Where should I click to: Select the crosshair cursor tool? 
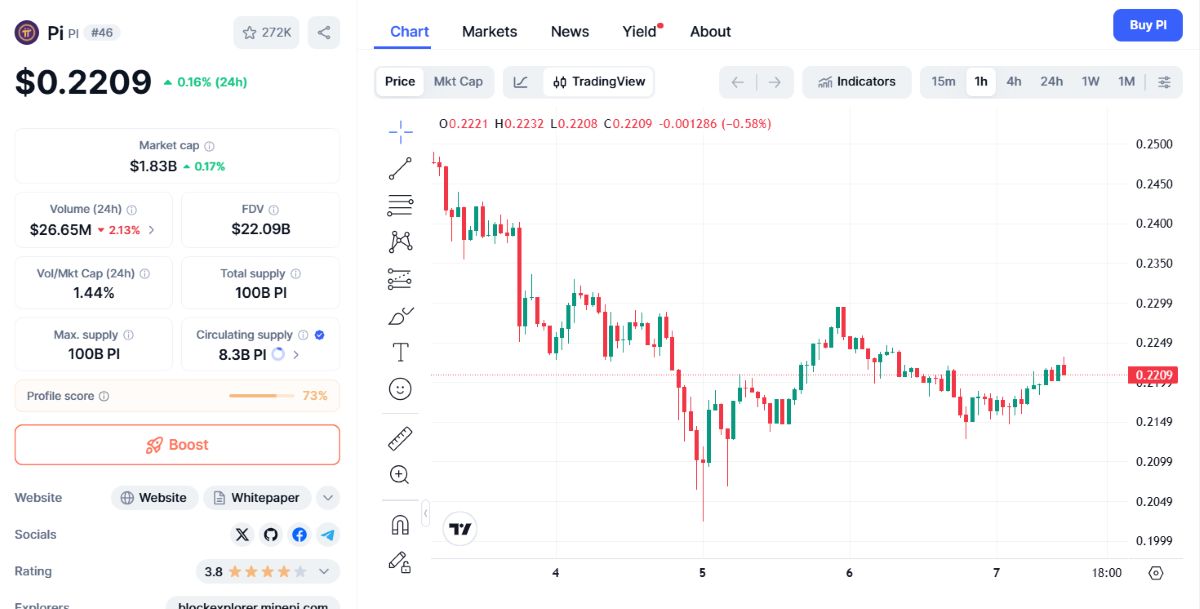coord(400,132)
